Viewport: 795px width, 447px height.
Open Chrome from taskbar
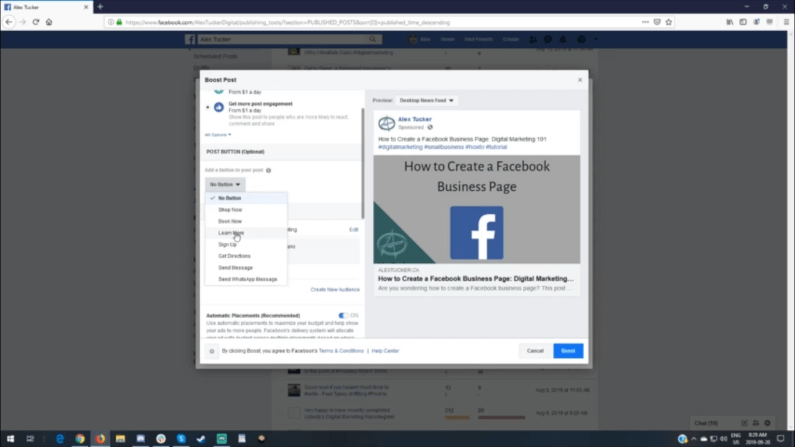(x=80, y=438)
